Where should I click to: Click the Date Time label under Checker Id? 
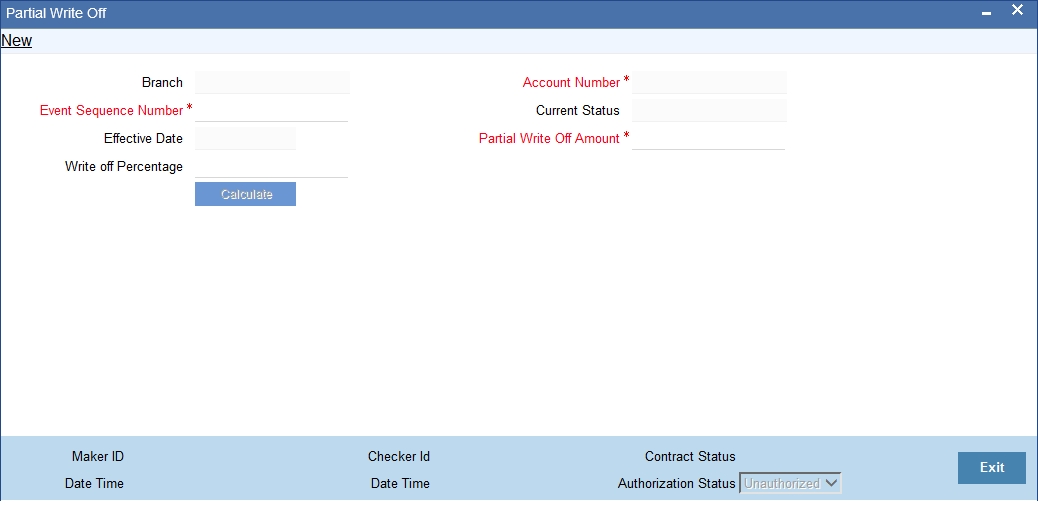[x=400, y=483]
